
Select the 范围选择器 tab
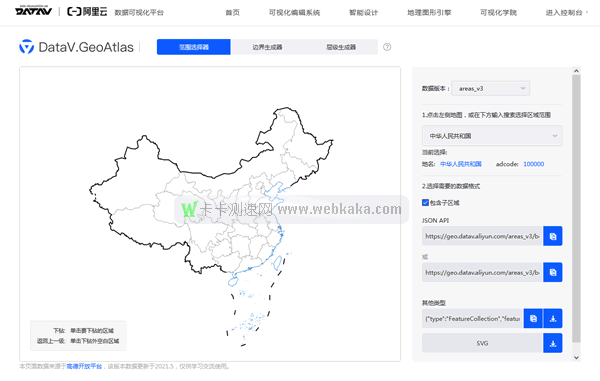click(x=194, y=47)
